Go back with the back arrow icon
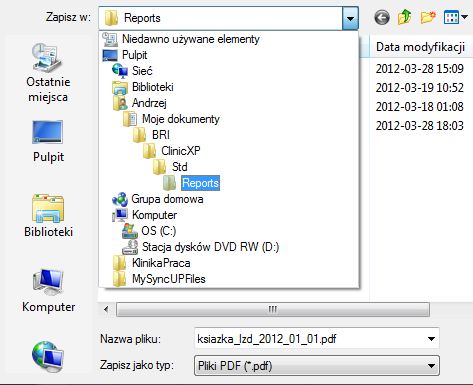This screenshot has width=473, height=385. [x=382, y=18]
